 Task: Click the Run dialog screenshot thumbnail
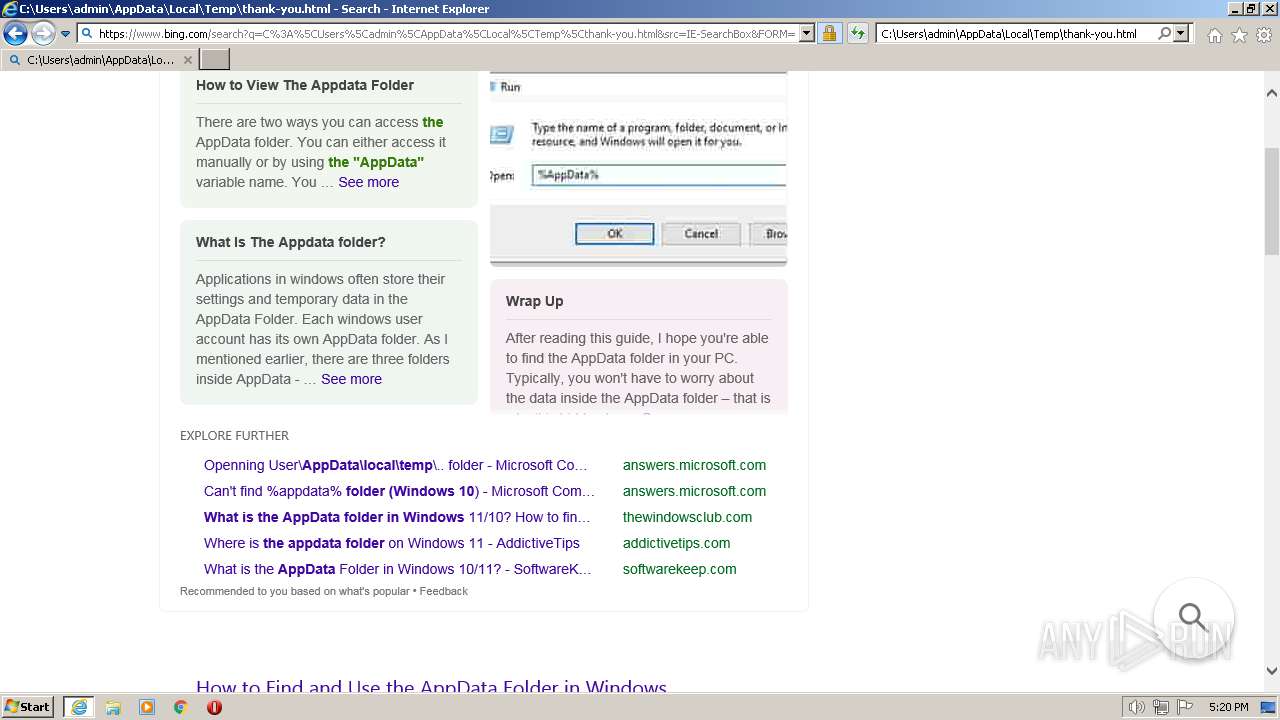click(x=638, y=169)
